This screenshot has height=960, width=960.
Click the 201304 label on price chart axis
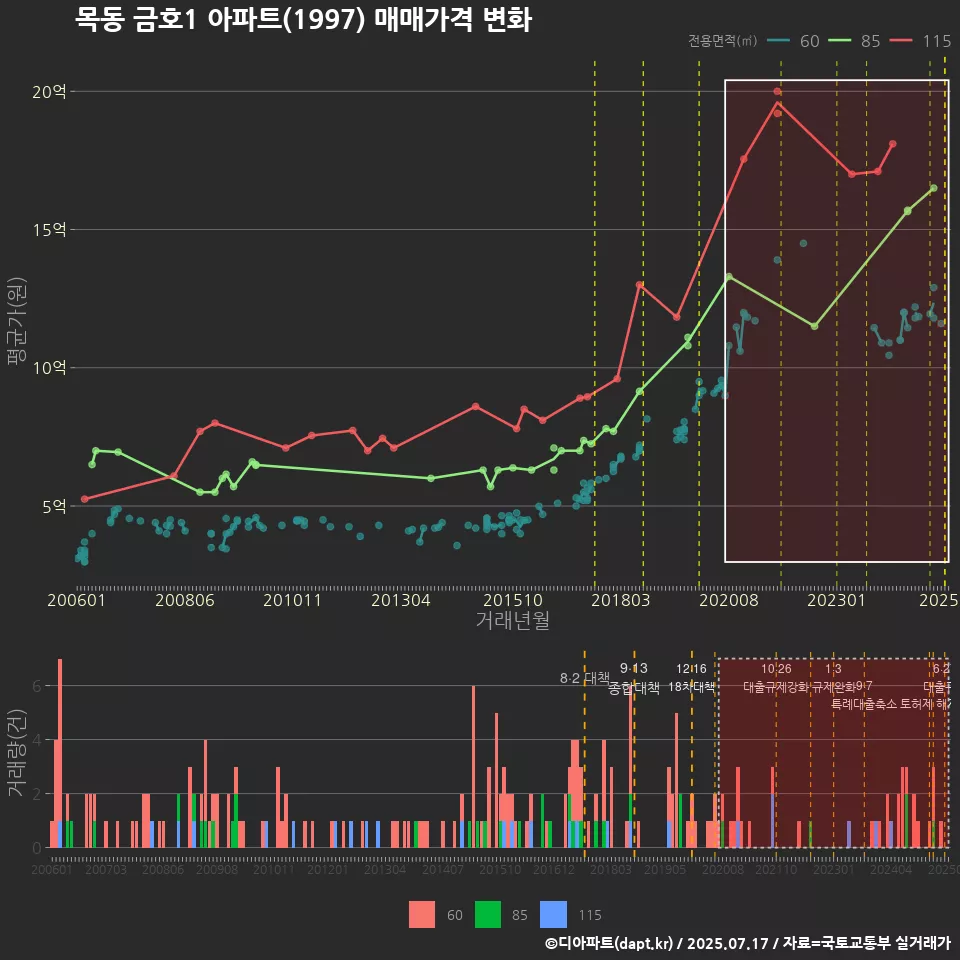click(400, 600)
